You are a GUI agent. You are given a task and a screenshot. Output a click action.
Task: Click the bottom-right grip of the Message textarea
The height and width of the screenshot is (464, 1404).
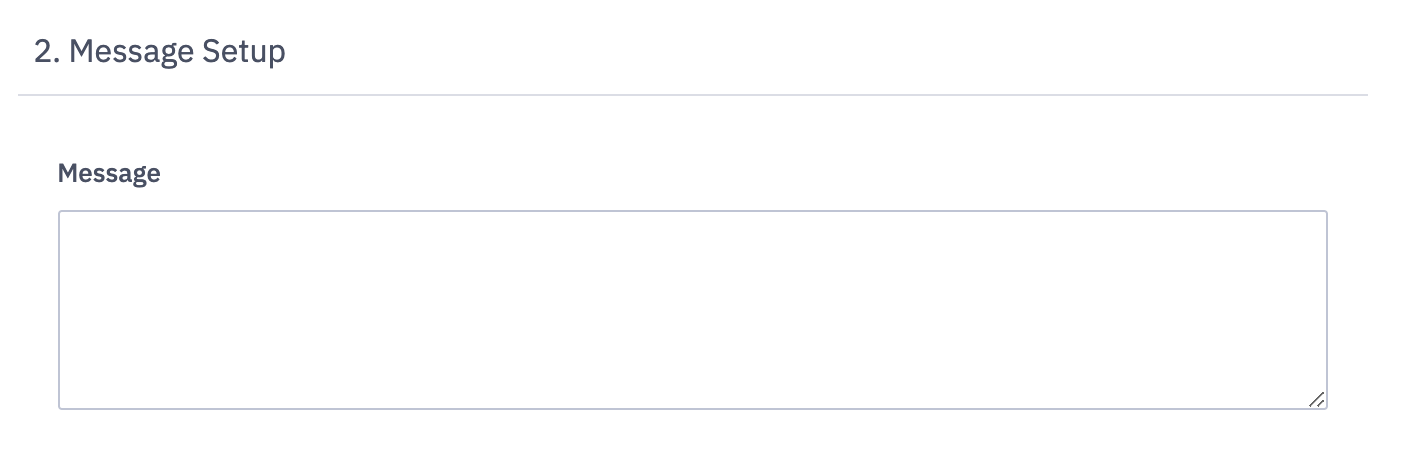[x=1316, y=399]
